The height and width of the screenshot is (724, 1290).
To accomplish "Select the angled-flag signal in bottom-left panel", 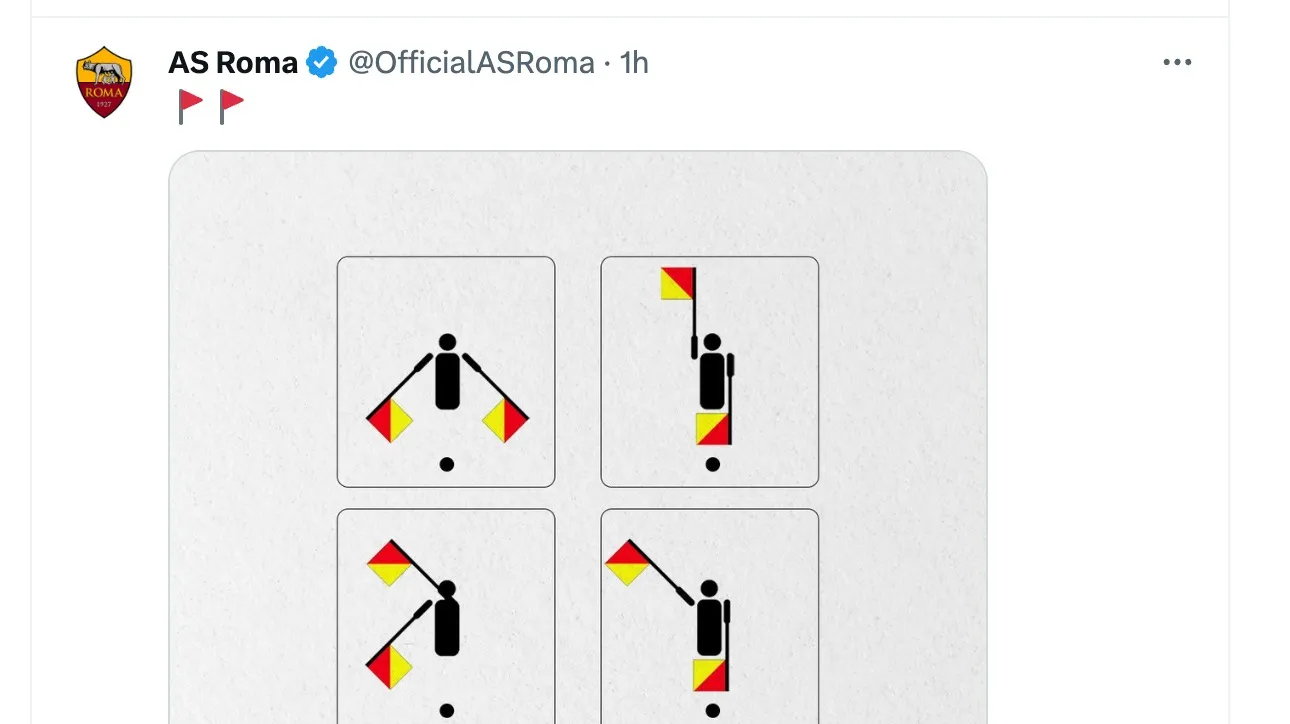I will [445, 614].
